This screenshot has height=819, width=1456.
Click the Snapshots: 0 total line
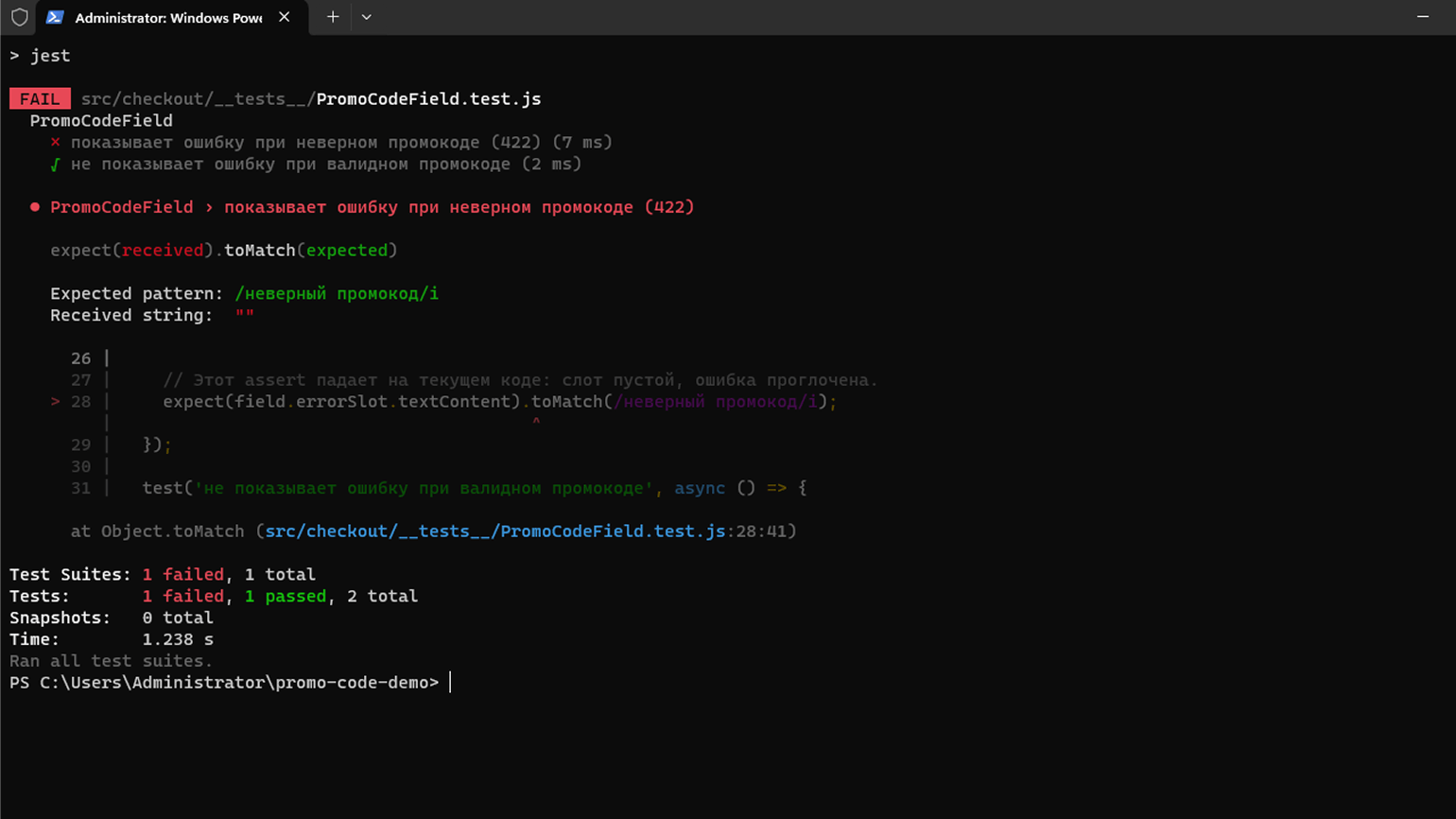tap(112, 618)
